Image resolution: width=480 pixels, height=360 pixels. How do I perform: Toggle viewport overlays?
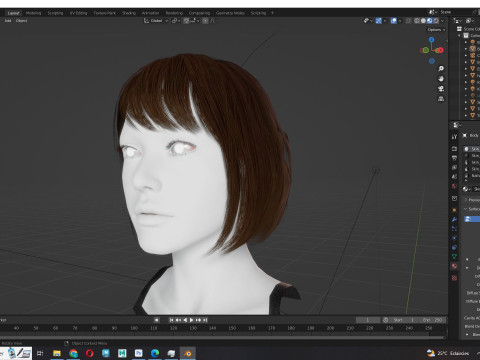pos(394,21)
